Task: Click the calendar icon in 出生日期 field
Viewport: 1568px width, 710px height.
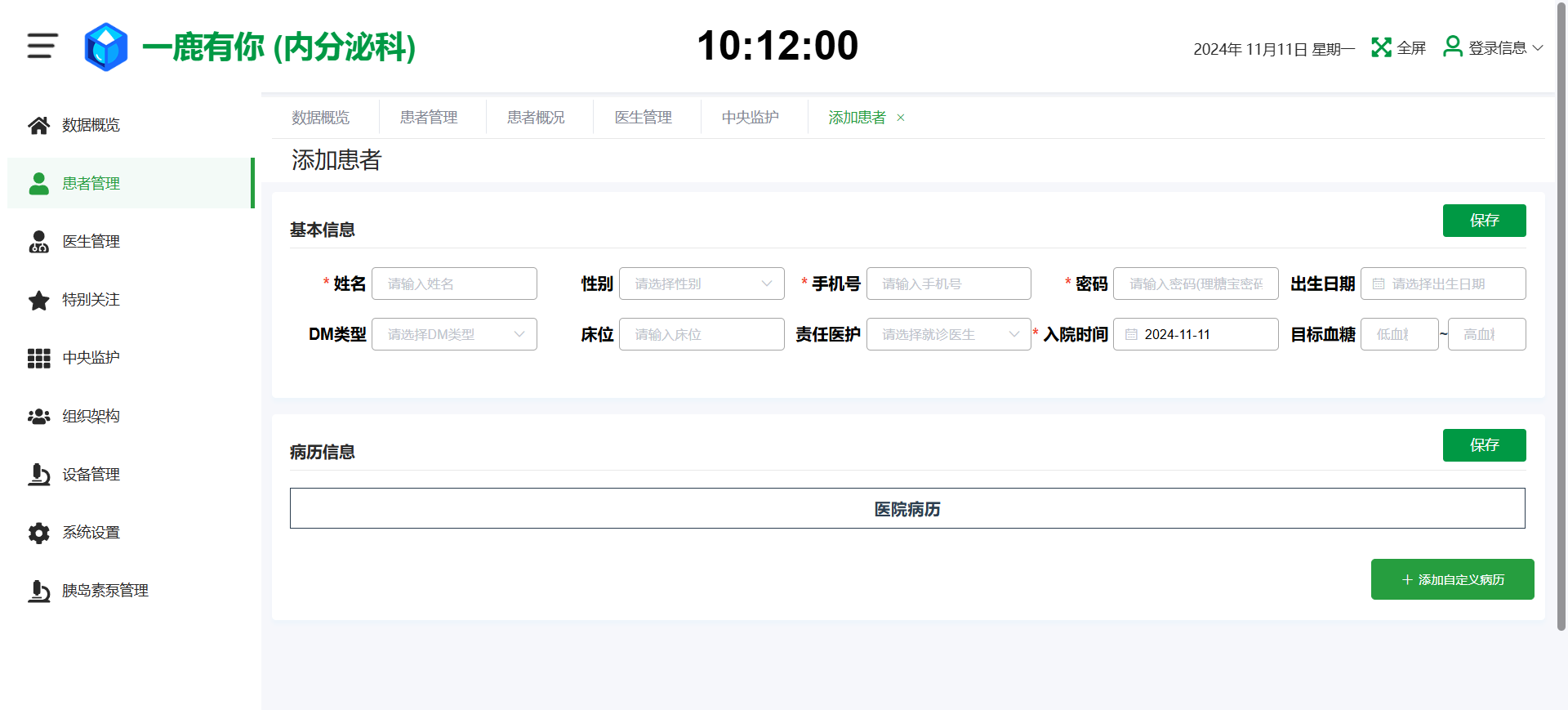Action: click(x=1379, y=284)
